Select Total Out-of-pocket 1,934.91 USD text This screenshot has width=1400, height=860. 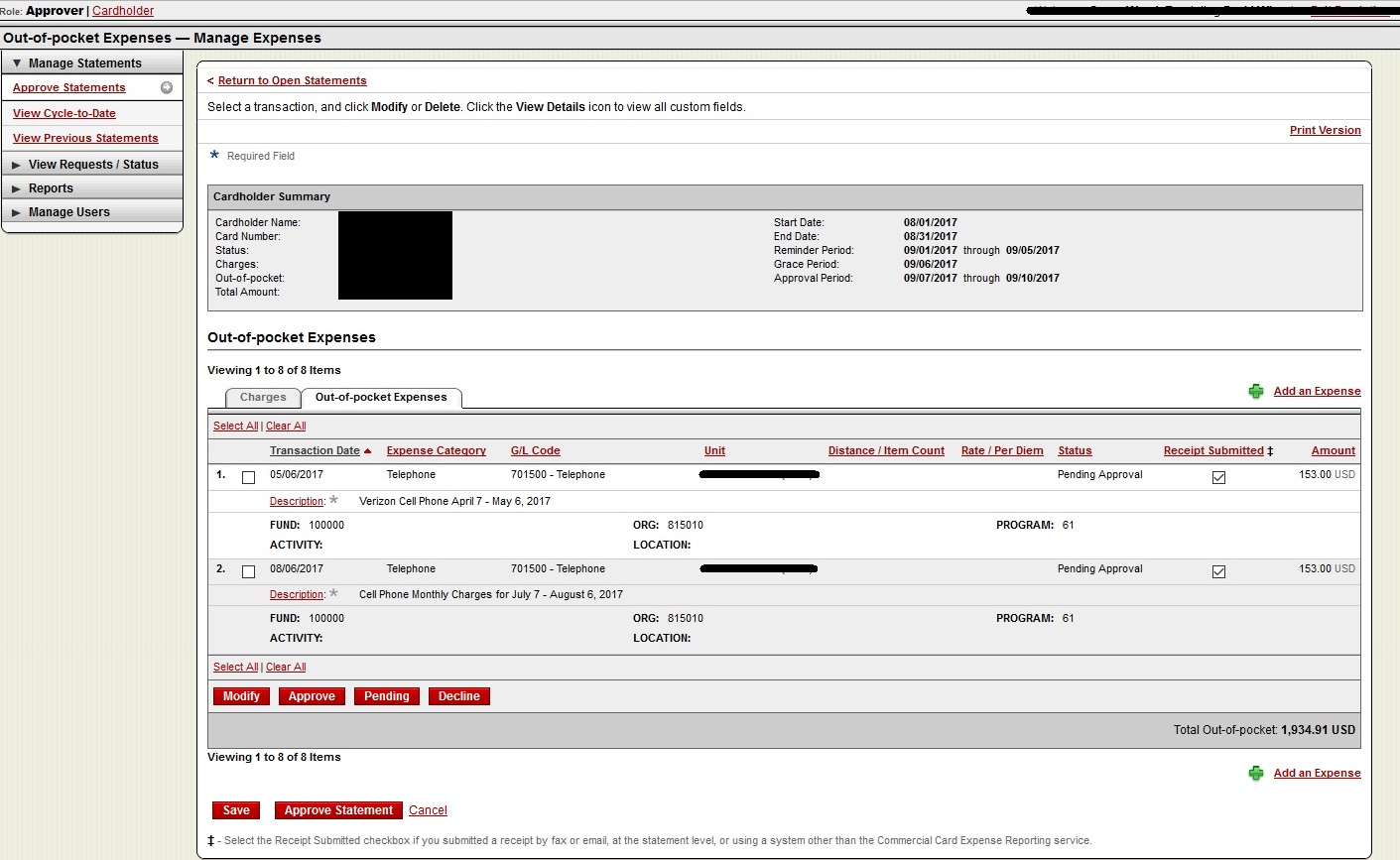pos(1264,729)
